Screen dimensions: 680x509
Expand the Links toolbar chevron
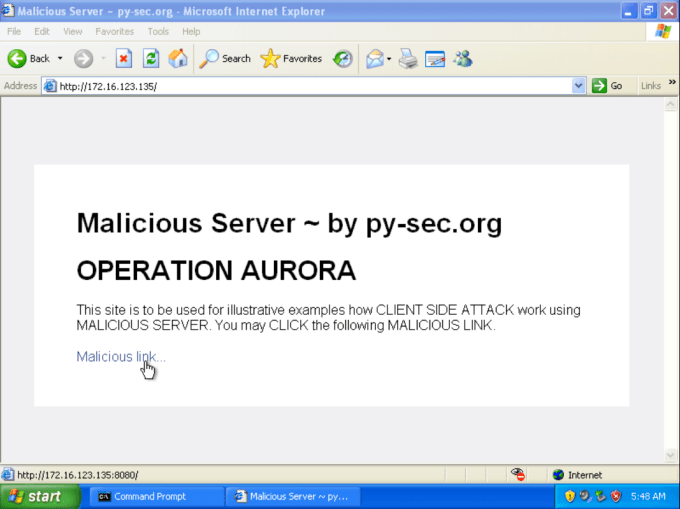point(672,82)
